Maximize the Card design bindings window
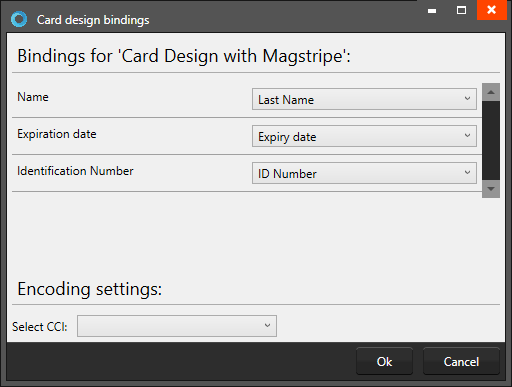 [461, 11]
